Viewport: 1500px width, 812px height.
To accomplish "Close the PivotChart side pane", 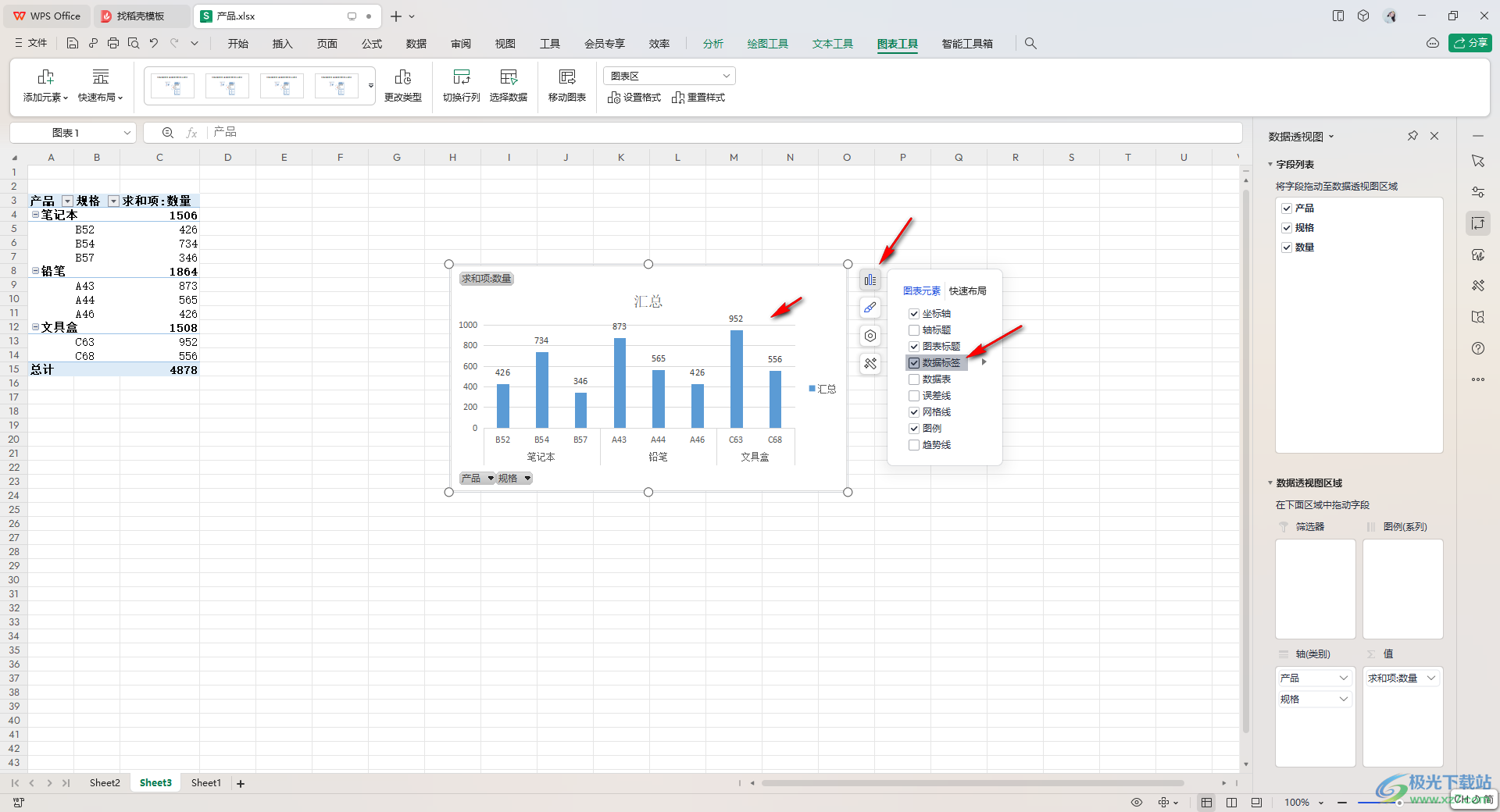I will pyautogui.click(x=1434, y=136).
